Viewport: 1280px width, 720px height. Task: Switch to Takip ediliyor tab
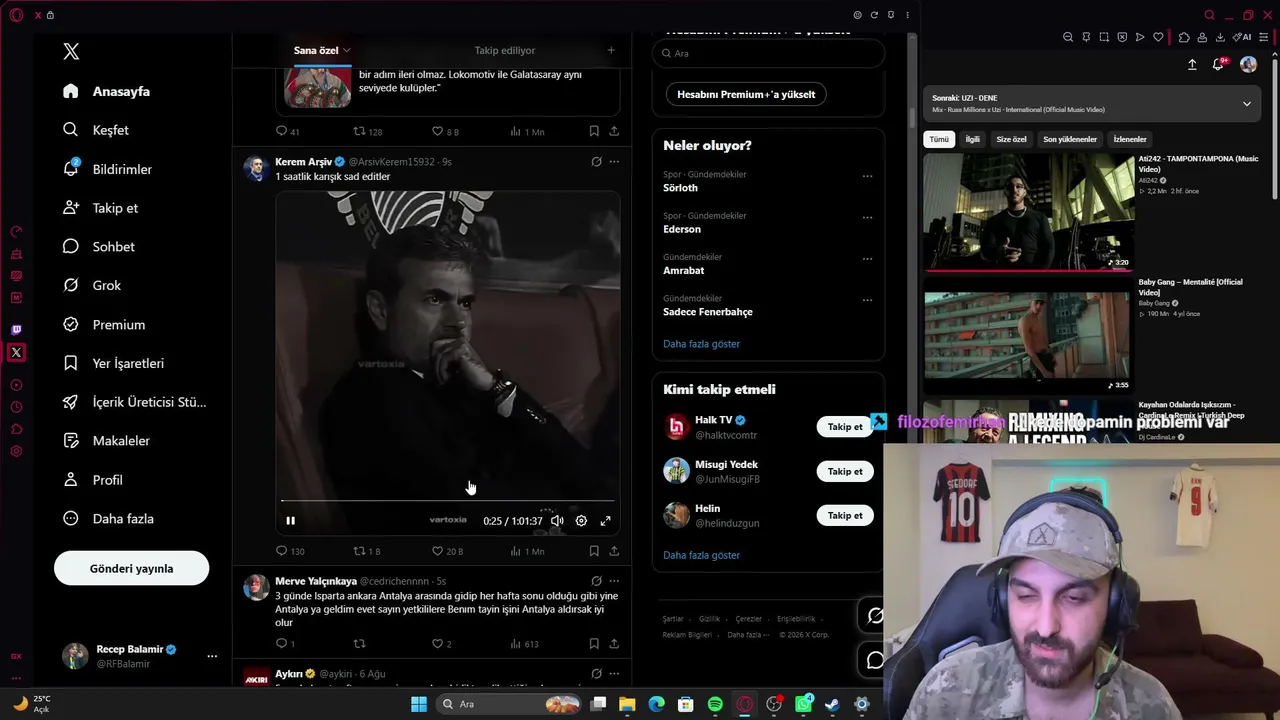click(x=505, y=50)
